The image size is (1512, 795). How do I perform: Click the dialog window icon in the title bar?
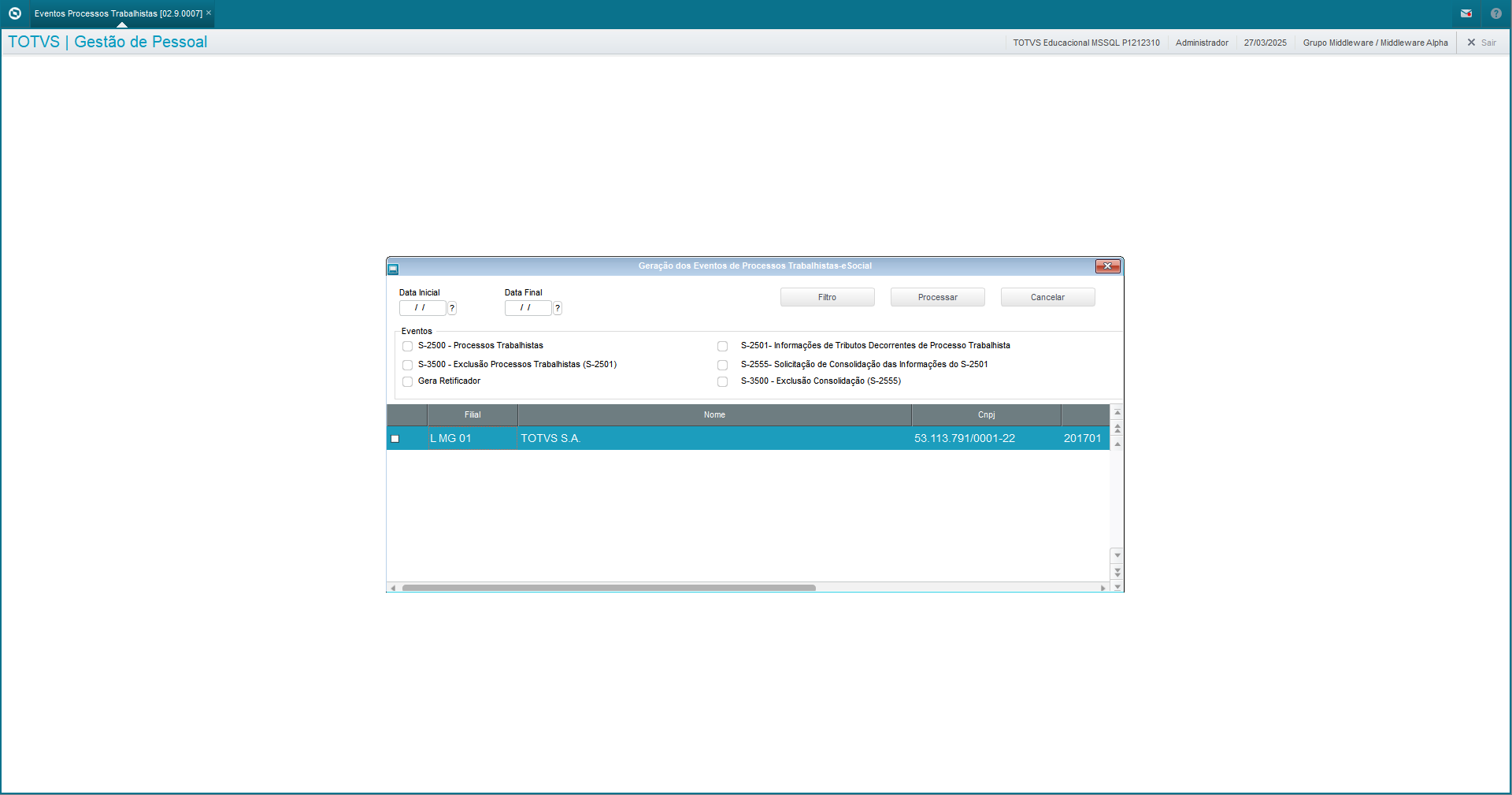coord(393,269)
